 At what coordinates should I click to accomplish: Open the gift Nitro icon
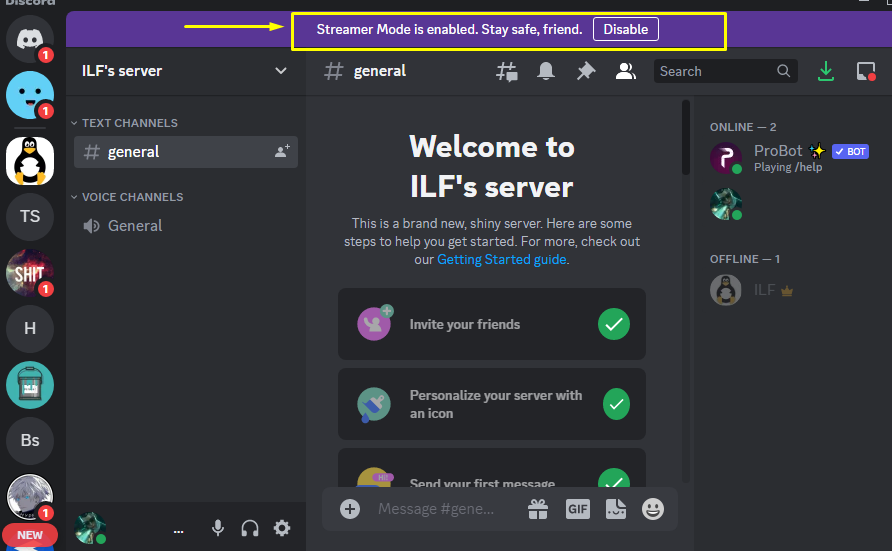[x=538, y=509]
